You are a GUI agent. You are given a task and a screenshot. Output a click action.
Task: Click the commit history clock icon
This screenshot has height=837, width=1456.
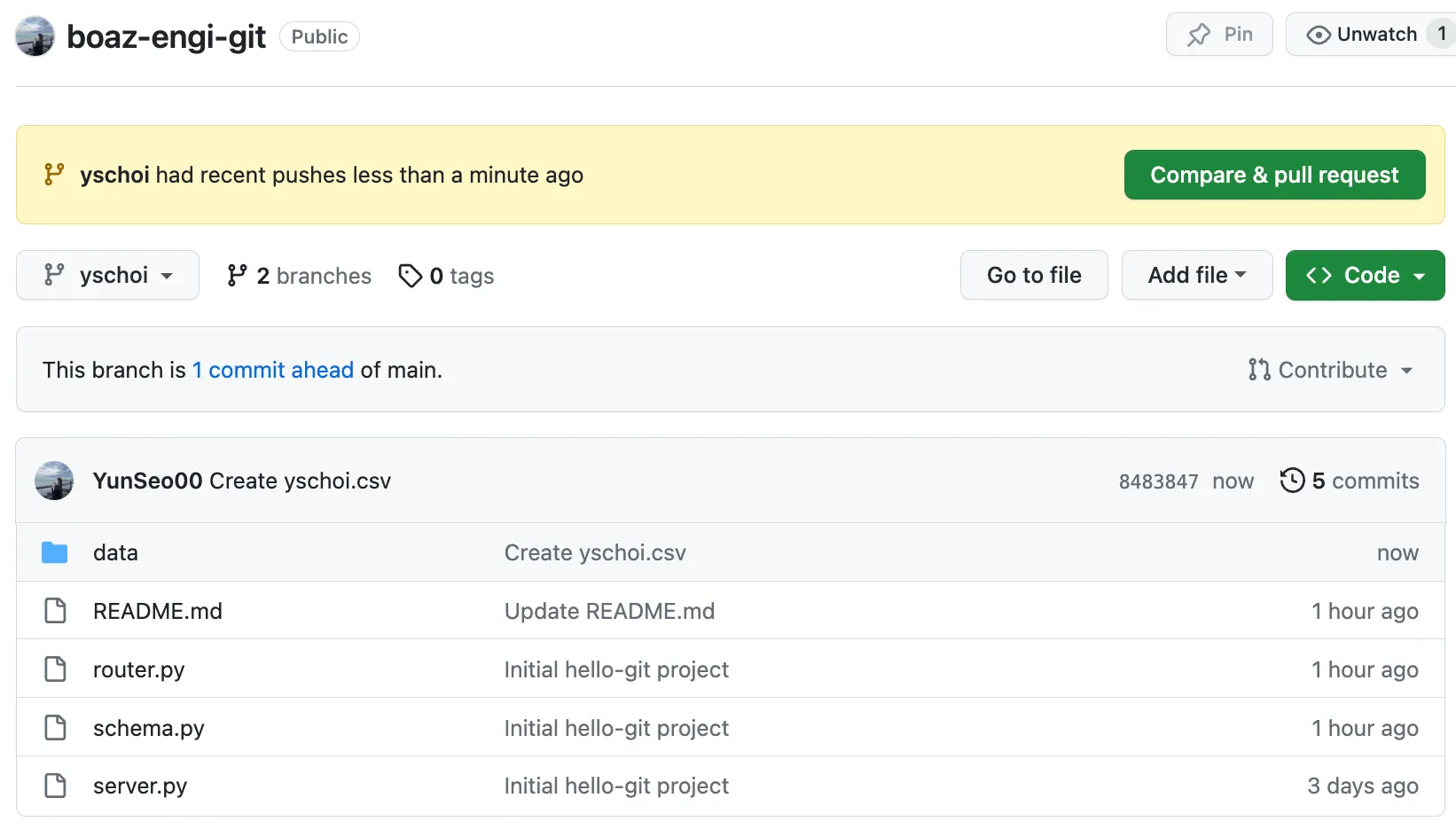[1292, 481]
